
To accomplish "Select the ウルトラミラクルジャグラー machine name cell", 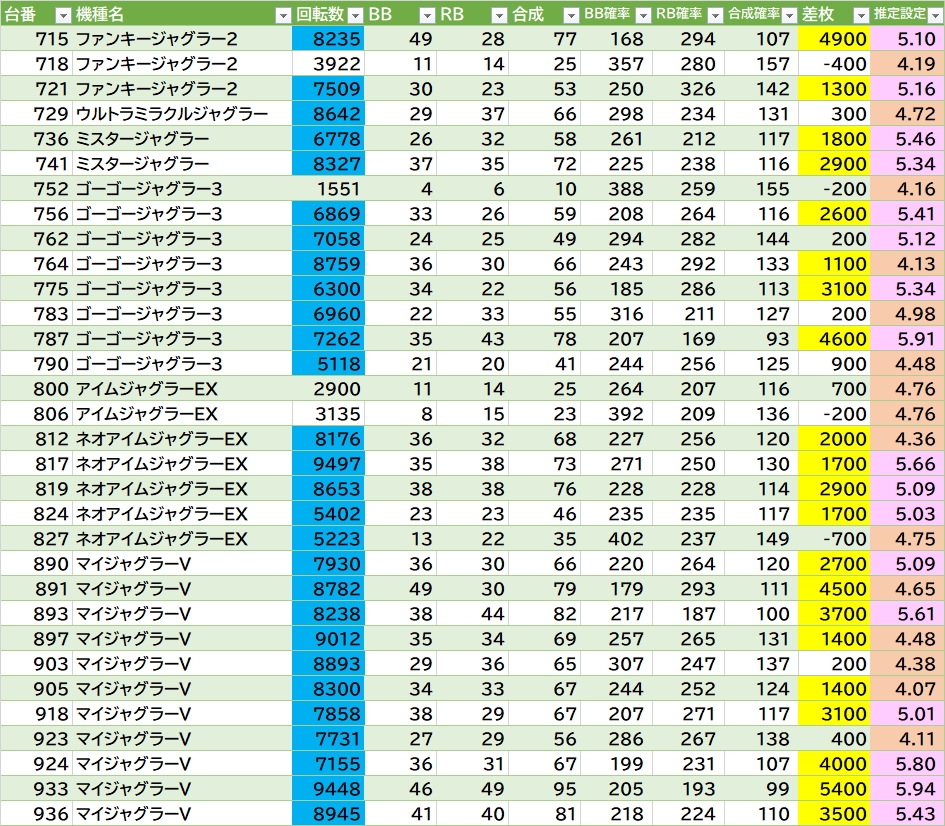I will tap(172, 114).
